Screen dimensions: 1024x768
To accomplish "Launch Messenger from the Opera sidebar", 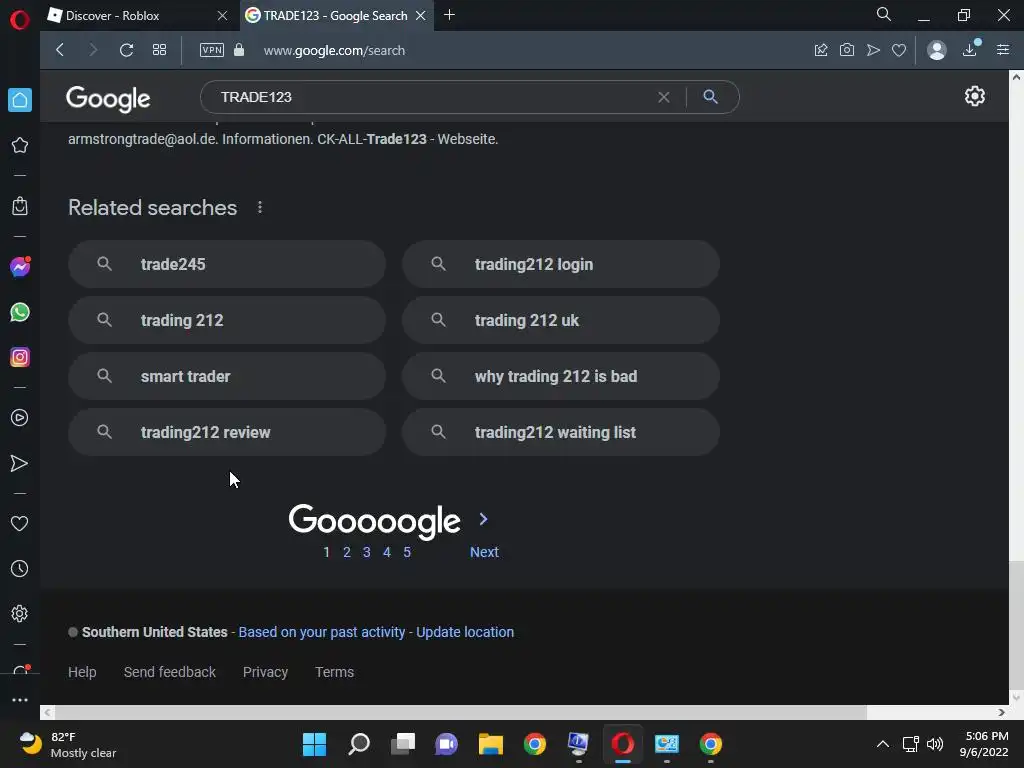I will (x=20, y=266).
